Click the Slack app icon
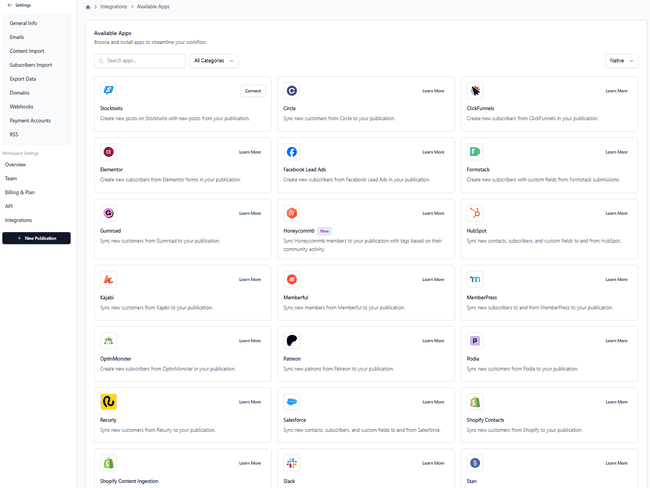650x488 pixels. (x=291, y=463)
